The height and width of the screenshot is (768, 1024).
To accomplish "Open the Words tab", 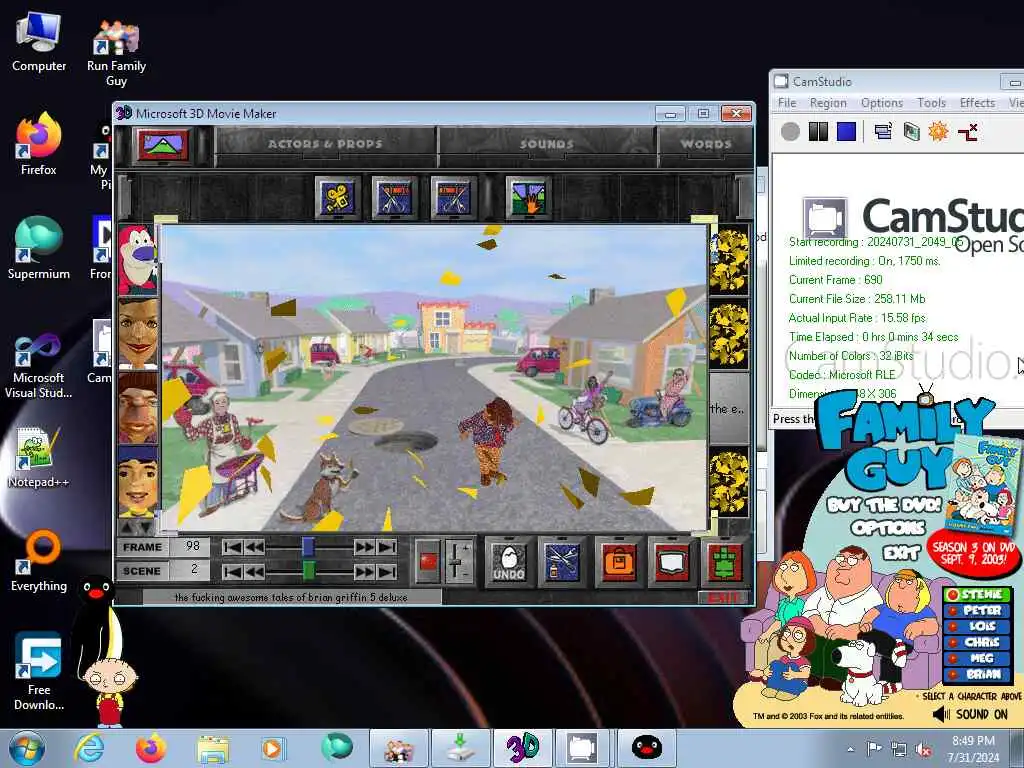I will 705,144.
